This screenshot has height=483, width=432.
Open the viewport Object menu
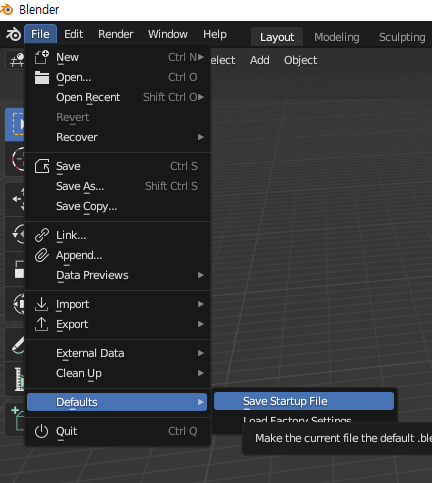pyautogui.click(x=300, y=60)
